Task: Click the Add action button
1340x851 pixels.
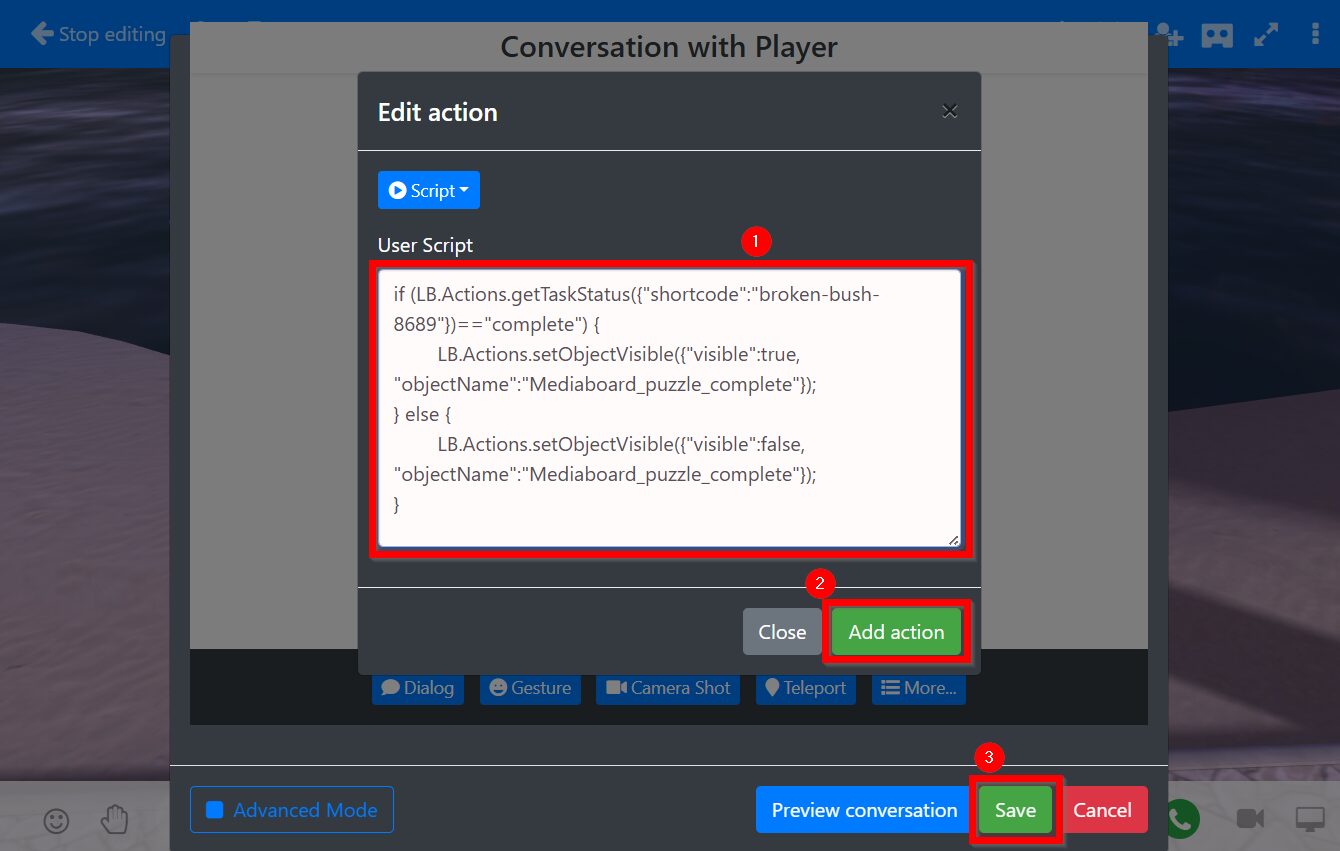Action: (x=896, y=632)
